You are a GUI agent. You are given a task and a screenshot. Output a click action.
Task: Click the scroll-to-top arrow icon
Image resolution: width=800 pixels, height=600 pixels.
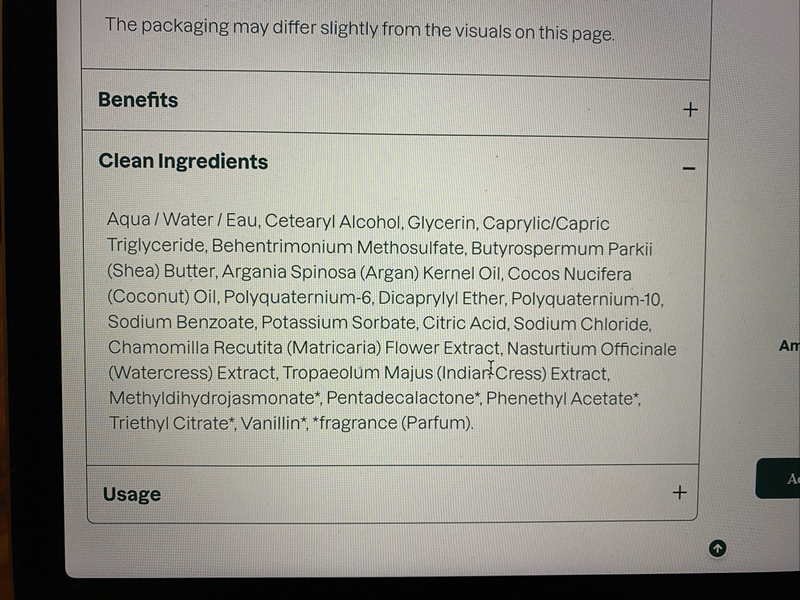718,547
